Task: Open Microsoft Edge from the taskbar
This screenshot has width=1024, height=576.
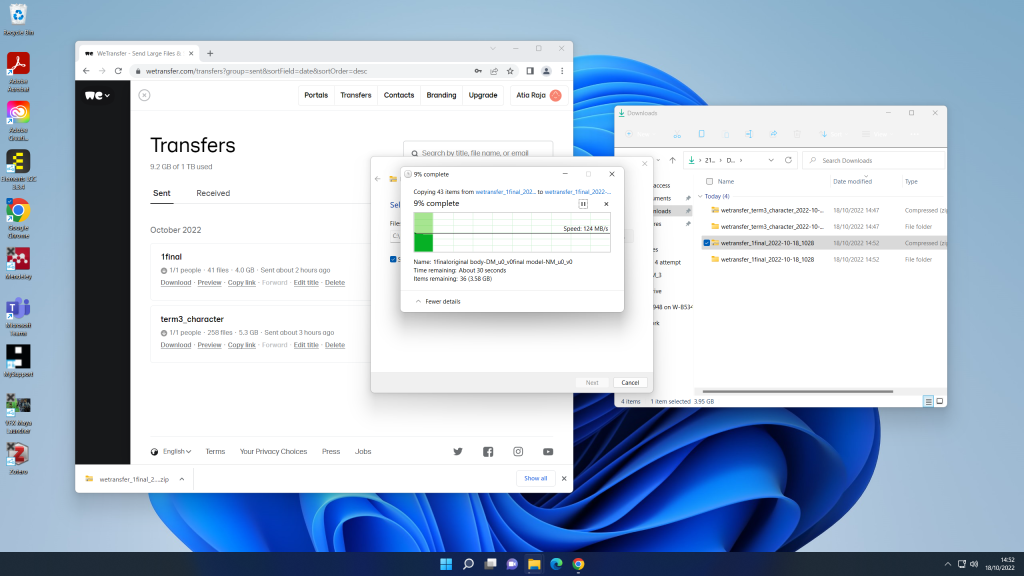Action: [x=556, y=564]
